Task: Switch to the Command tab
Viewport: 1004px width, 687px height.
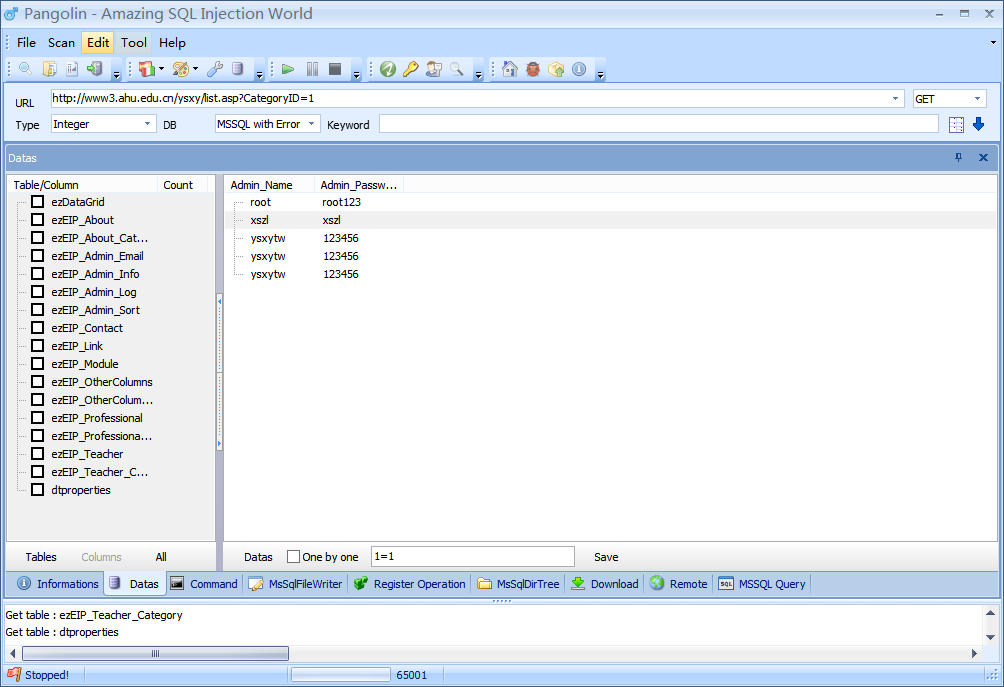Action: click(204, 584)
